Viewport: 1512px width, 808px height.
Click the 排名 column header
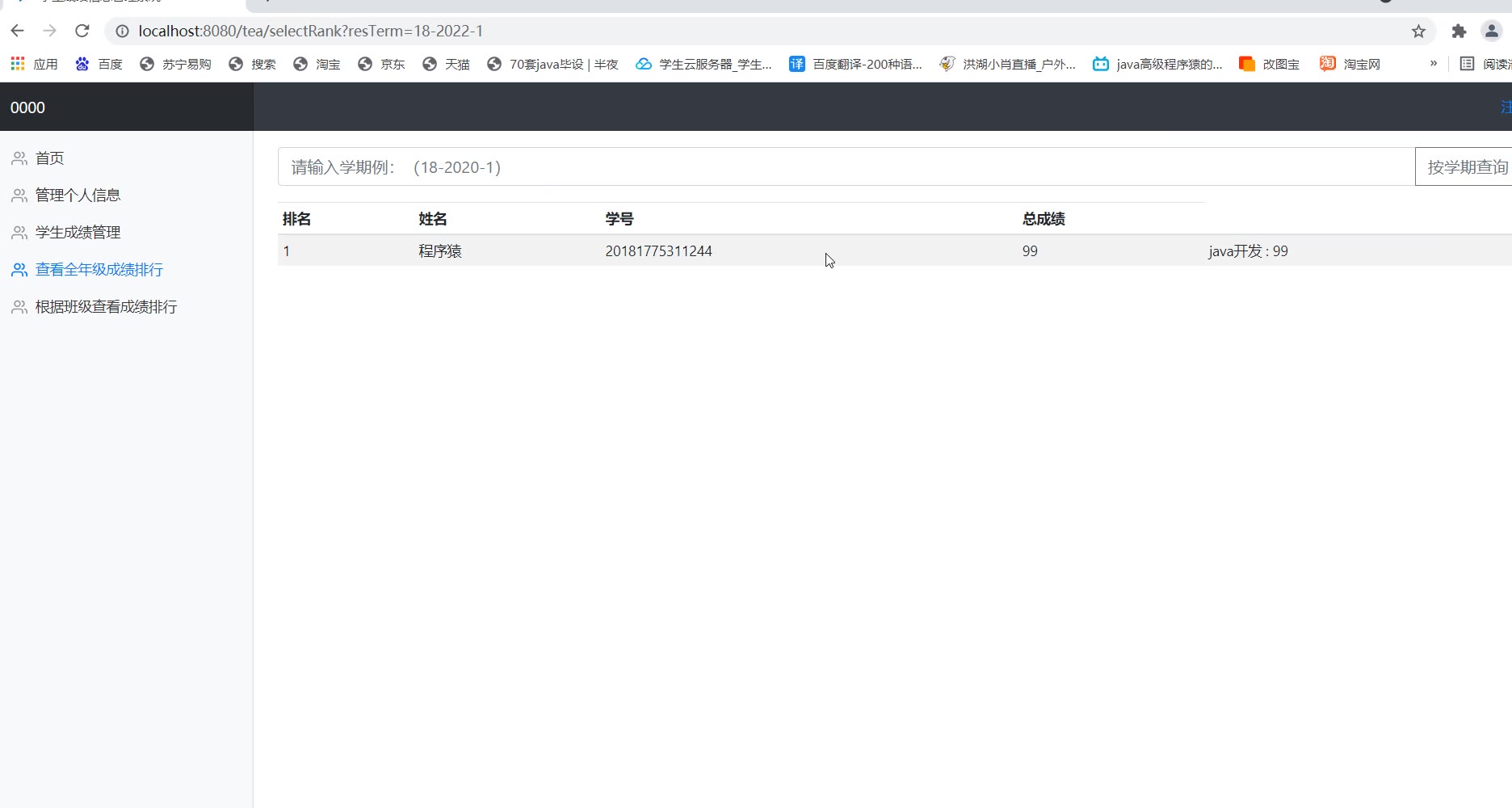point(296,219)
